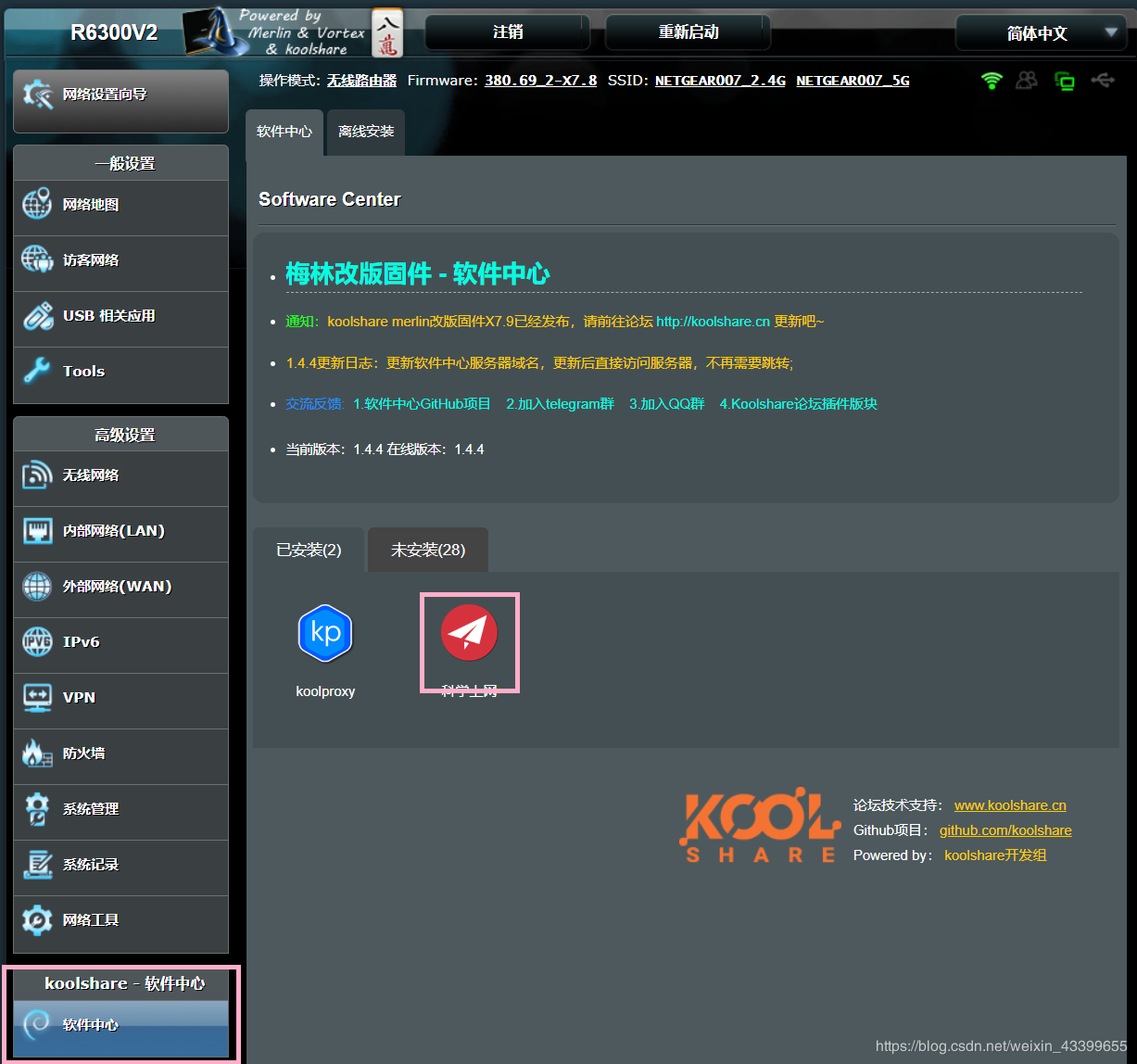Switch to the 未安装(28) tab
The image size is (1137, 1064).
427,550
